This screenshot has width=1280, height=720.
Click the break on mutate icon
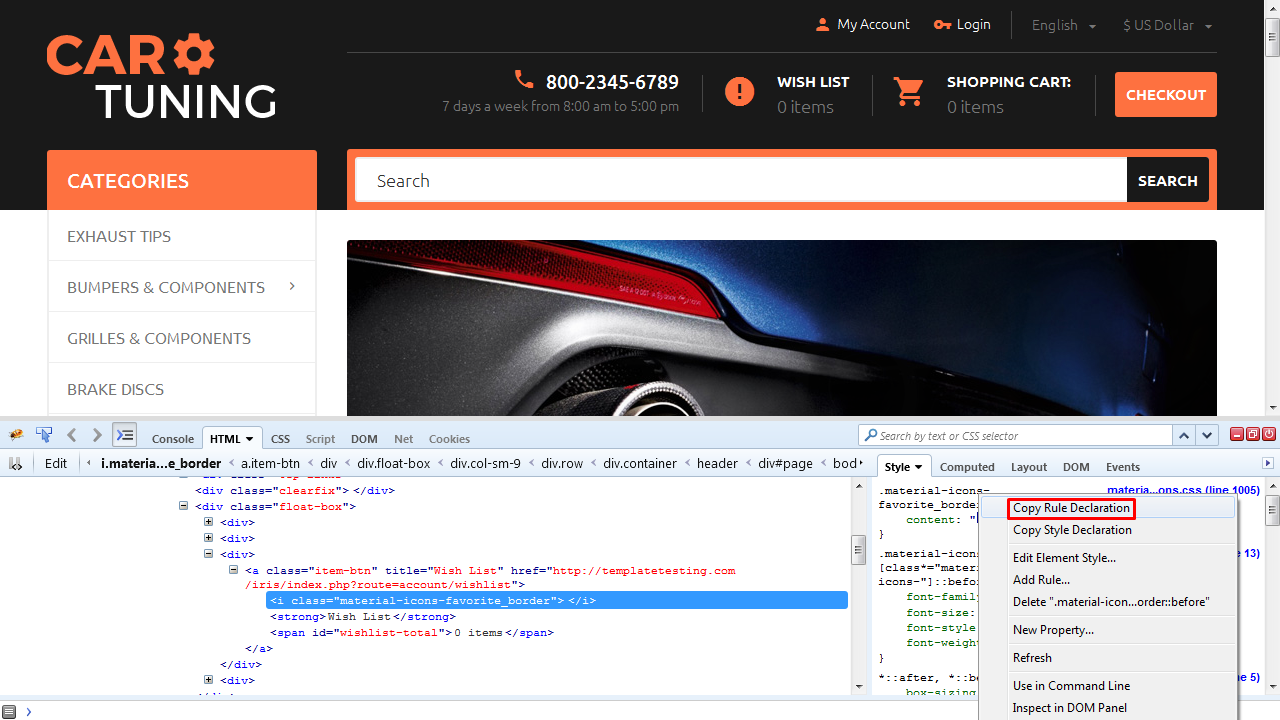pyautogui.click(x=16, y=464)
